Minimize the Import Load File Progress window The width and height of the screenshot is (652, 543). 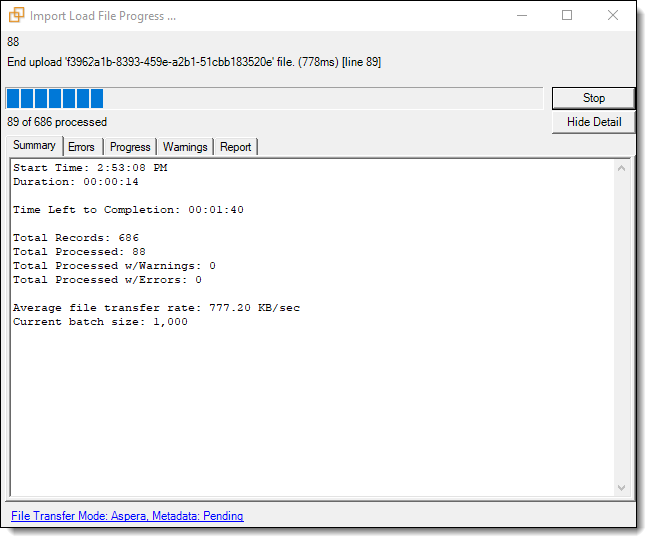coord(521,16)
